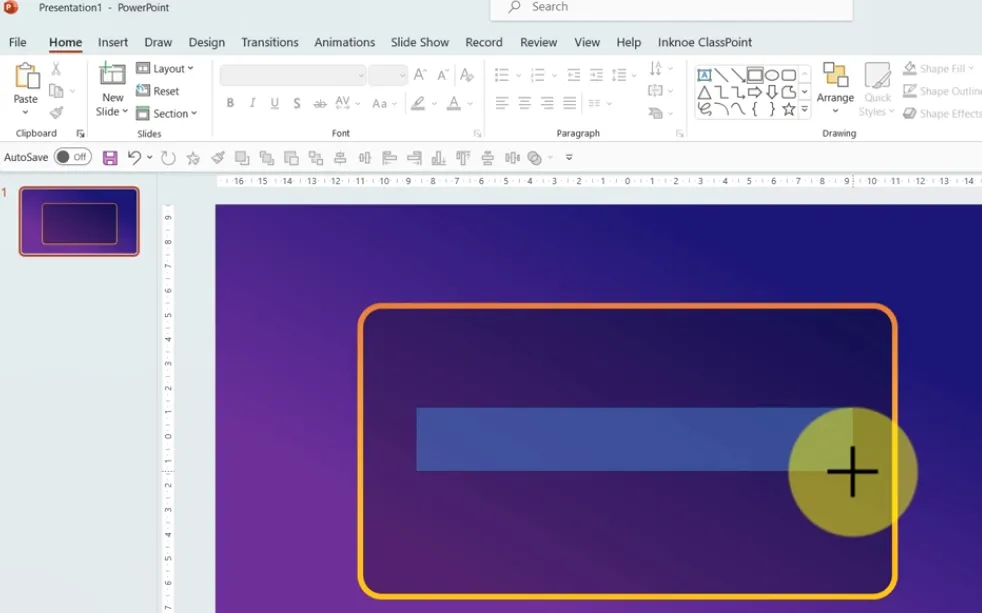Screen dimensions: 982x613
Task: Toggle the AutoSave switch
Action: click(72, 157)
